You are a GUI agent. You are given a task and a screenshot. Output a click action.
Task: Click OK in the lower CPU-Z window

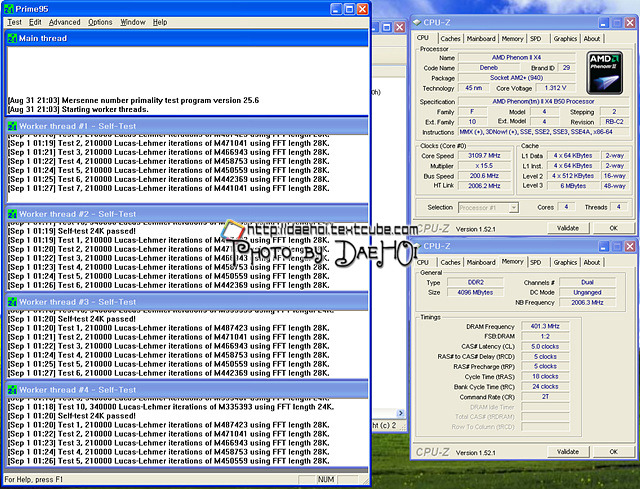coord(613,451)
